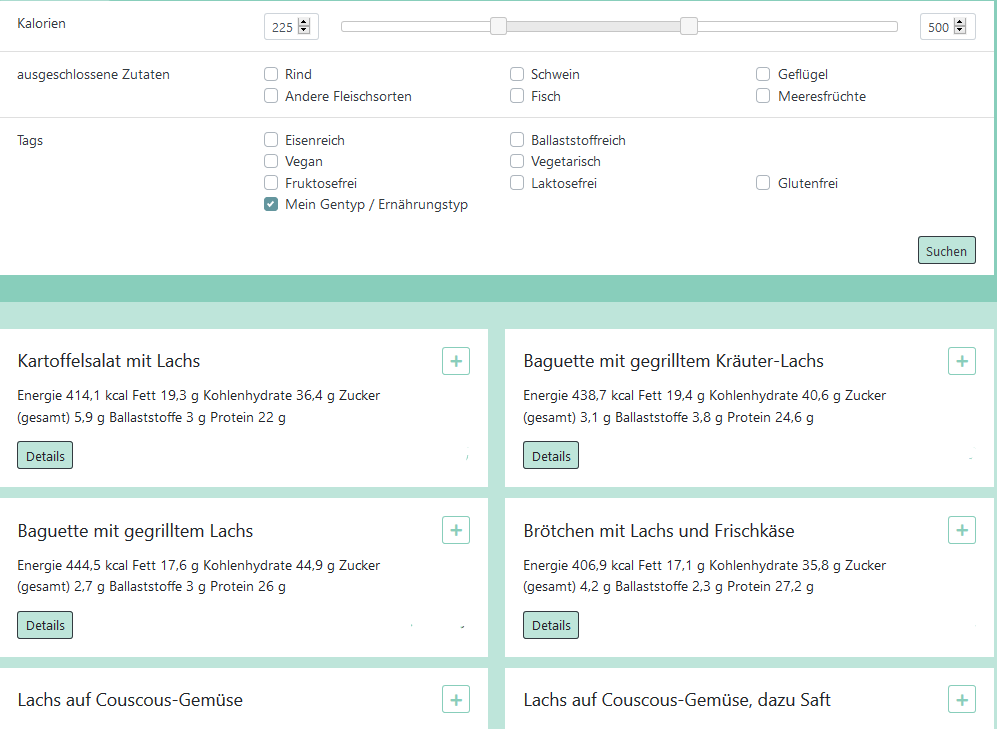
Task: Click the left Kalorien slider handle
Action: coord(498,26)
